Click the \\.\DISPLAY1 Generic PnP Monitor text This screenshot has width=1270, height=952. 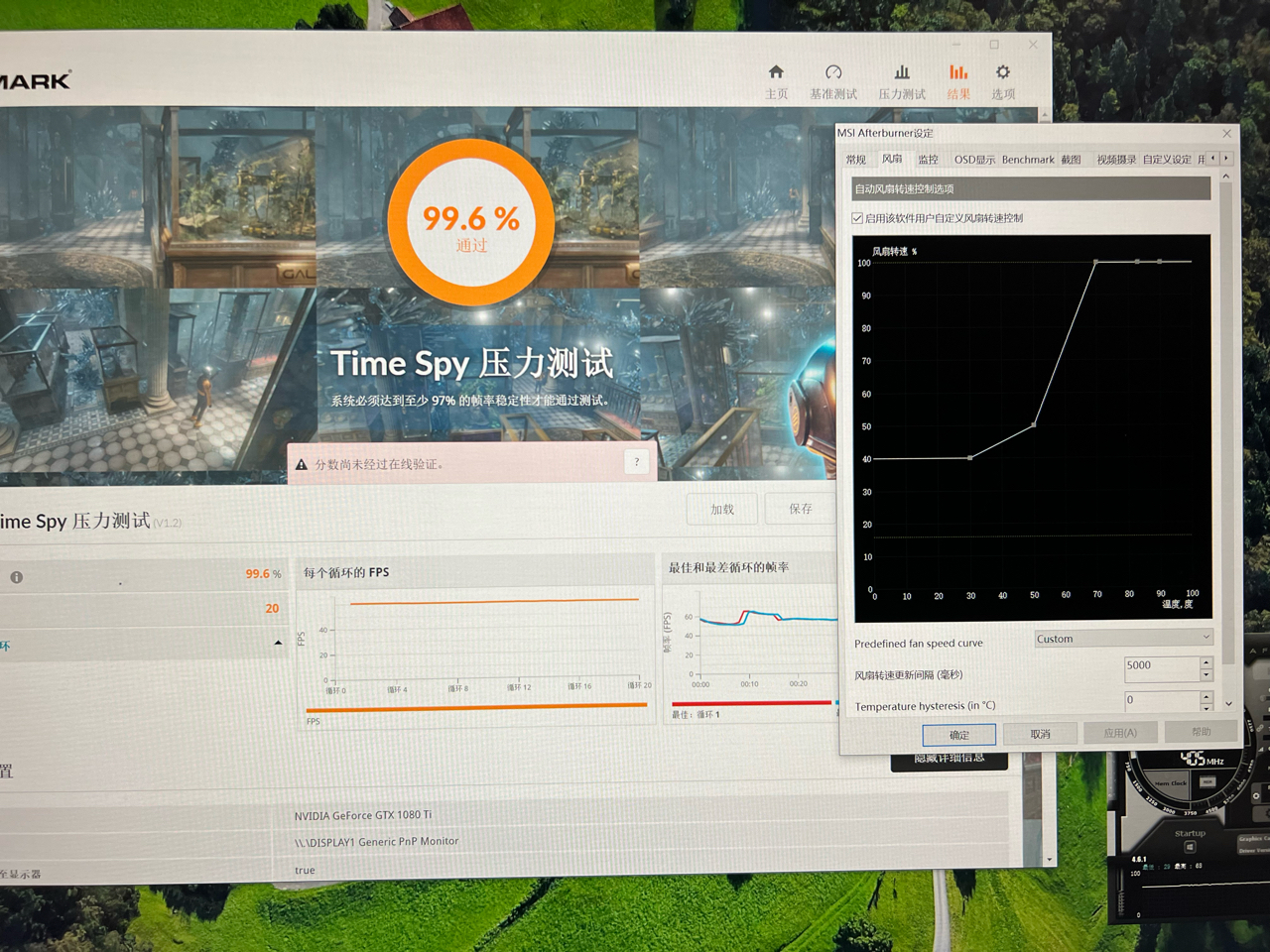pyautogui.click(x=376, y=841)
